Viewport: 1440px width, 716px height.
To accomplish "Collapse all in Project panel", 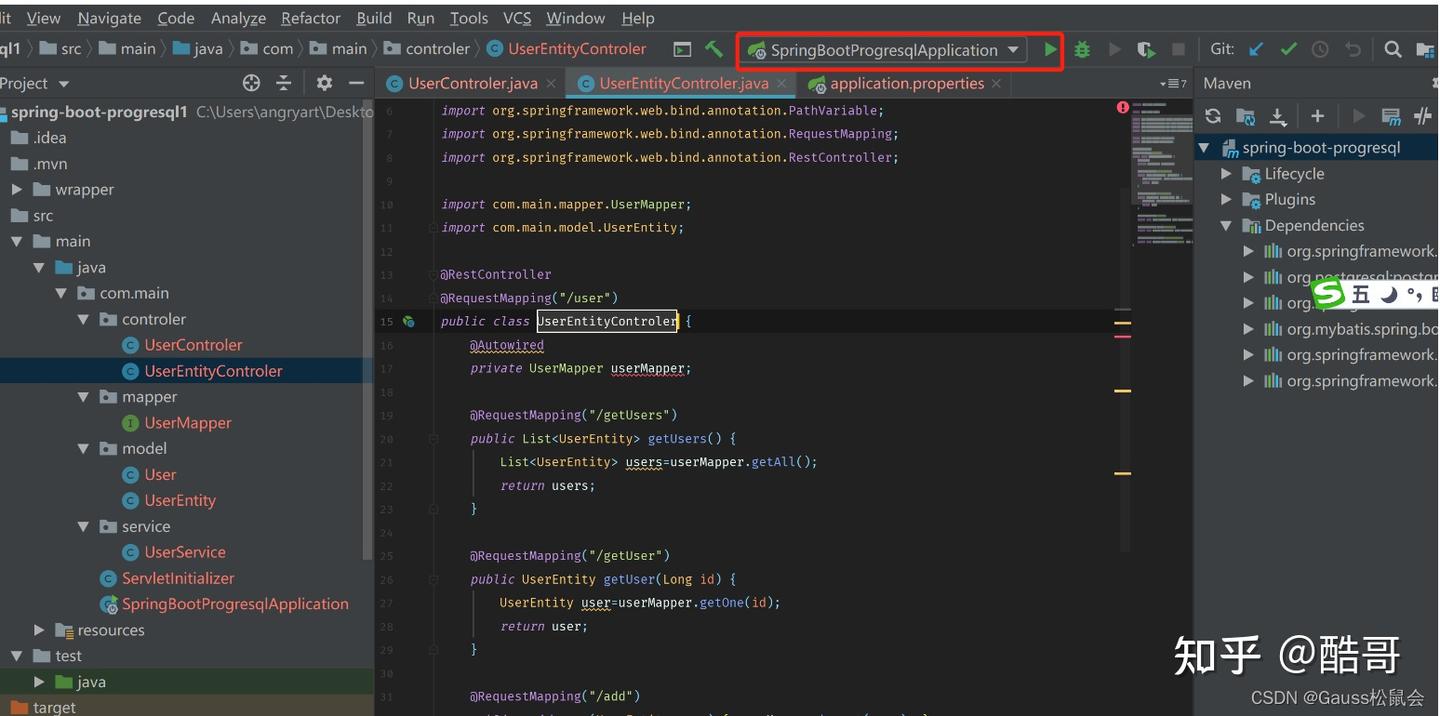I will pos(284,83).
